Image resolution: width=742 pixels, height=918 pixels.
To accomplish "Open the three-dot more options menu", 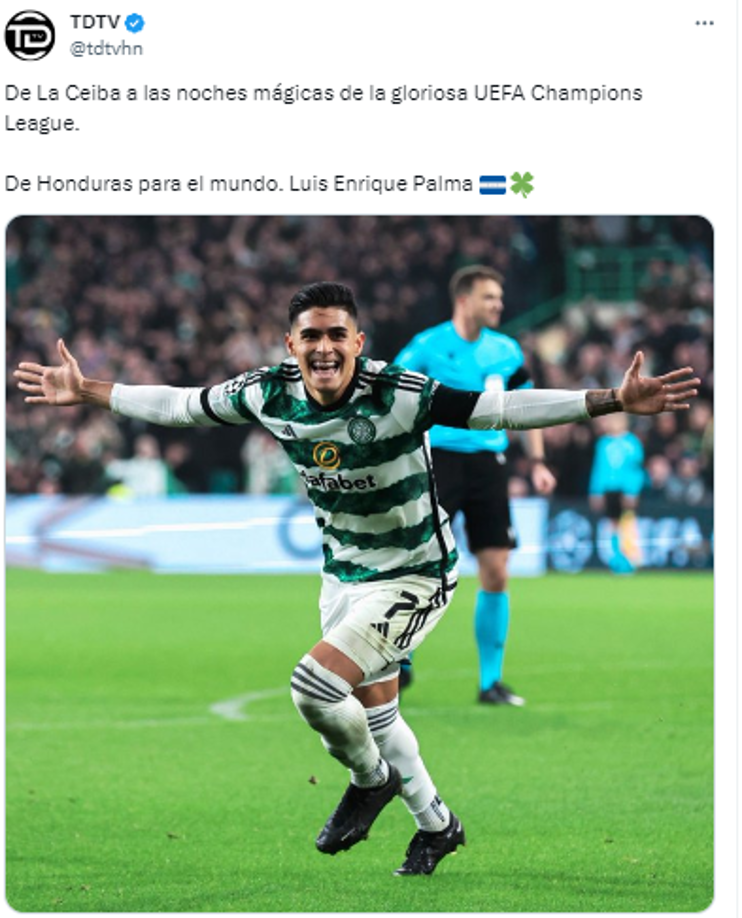I will [704, 23].
